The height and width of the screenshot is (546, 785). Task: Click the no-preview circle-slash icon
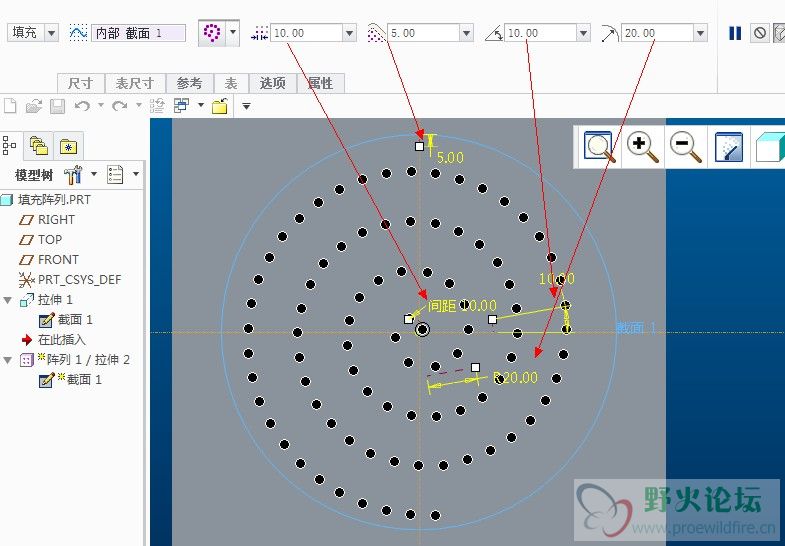[759, 34]
